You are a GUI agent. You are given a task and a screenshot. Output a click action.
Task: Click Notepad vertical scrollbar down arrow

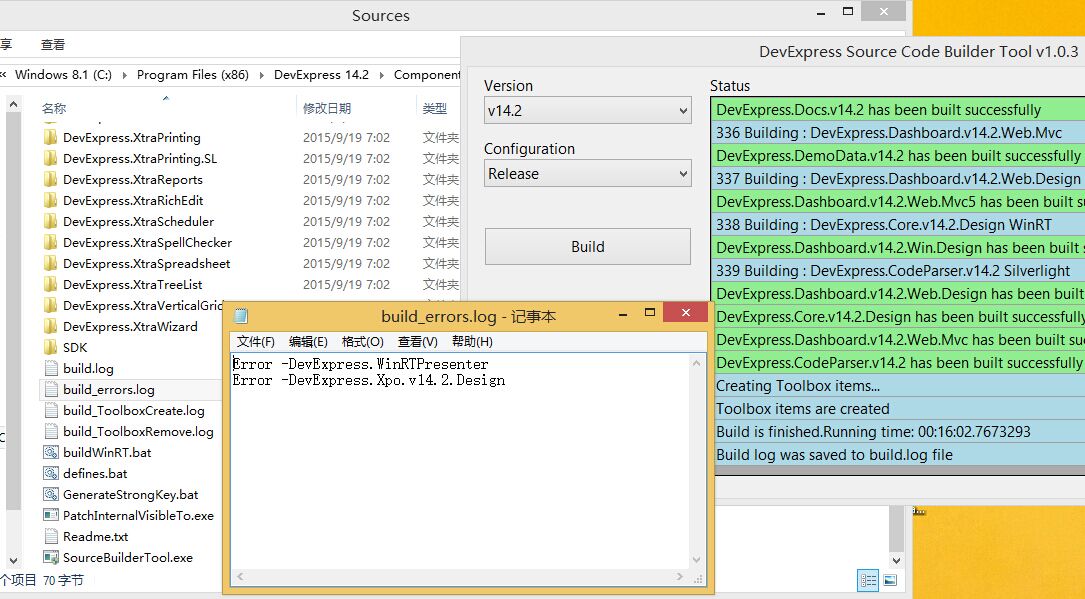coord(696,560)
